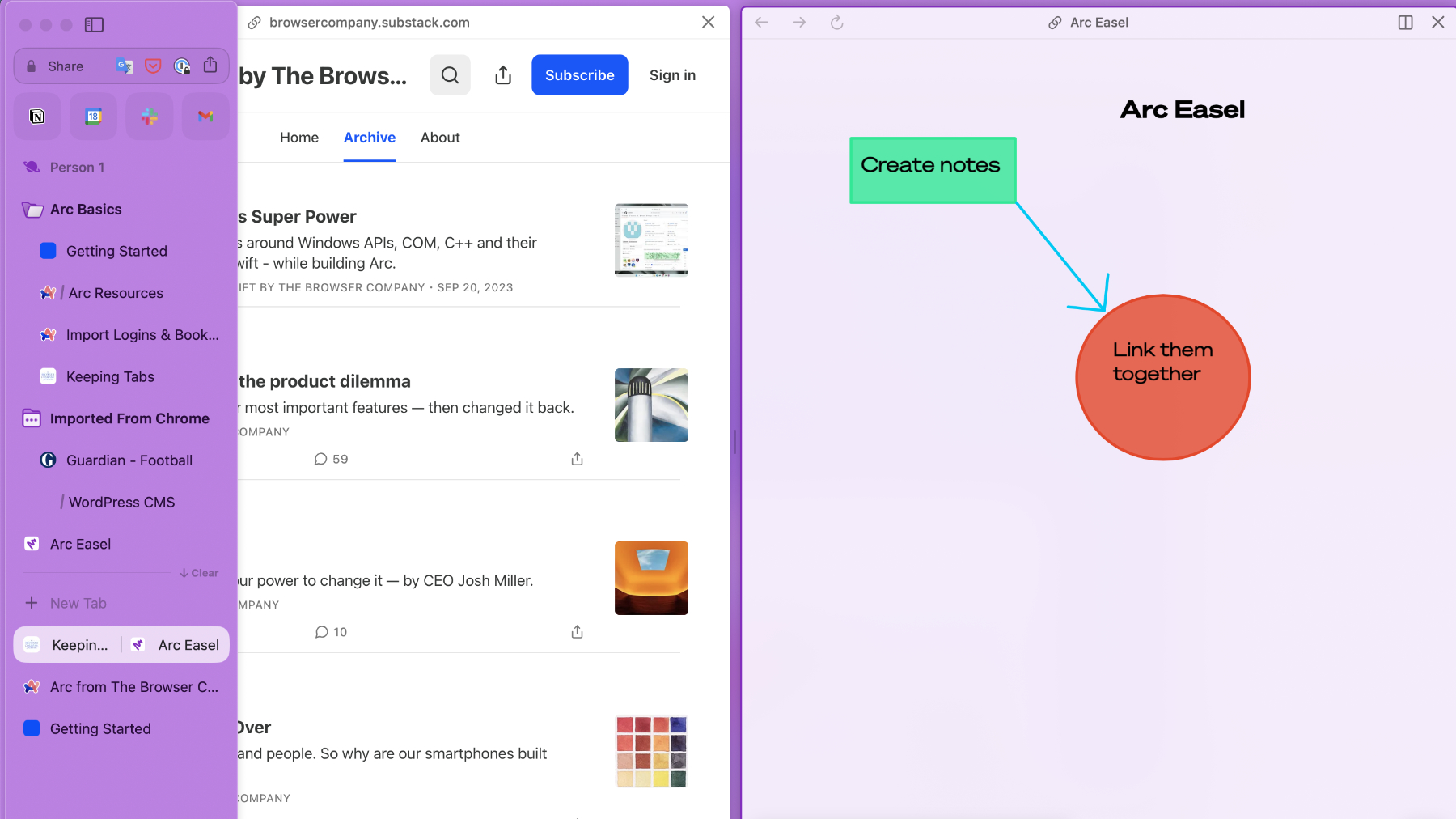Screen dimensions: 1456x819
Task: Open the WordPress CMS bookmark
Action: (x=121, y=503)
